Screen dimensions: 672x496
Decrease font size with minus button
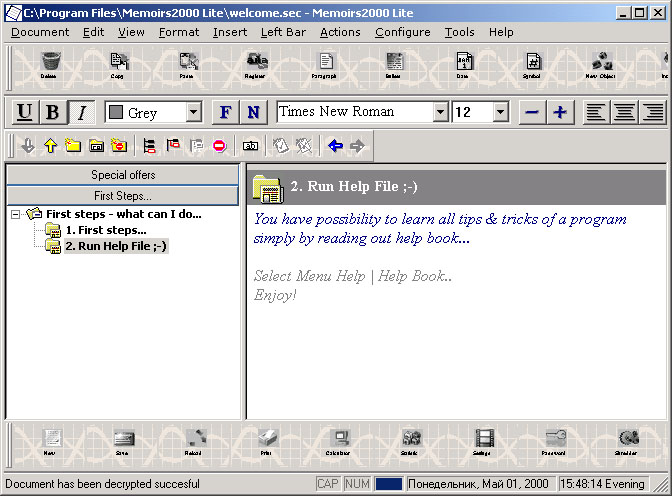pyautogui.click(x=532, y=112)
